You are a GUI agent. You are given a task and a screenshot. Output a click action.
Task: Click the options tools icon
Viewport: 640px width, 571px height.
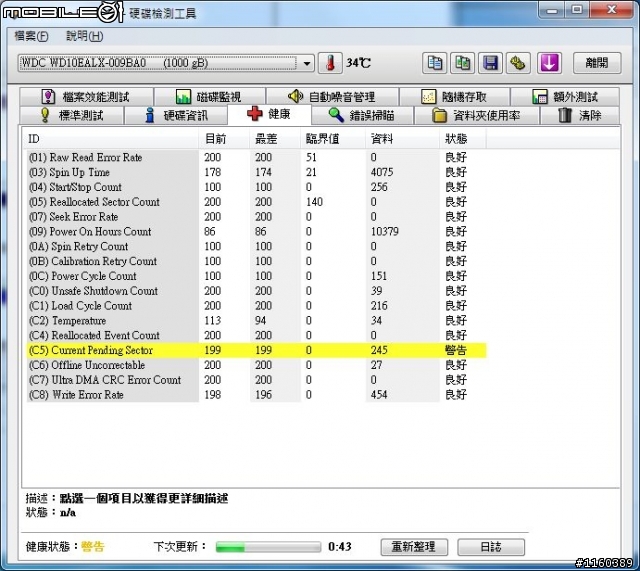pos(518,63)
